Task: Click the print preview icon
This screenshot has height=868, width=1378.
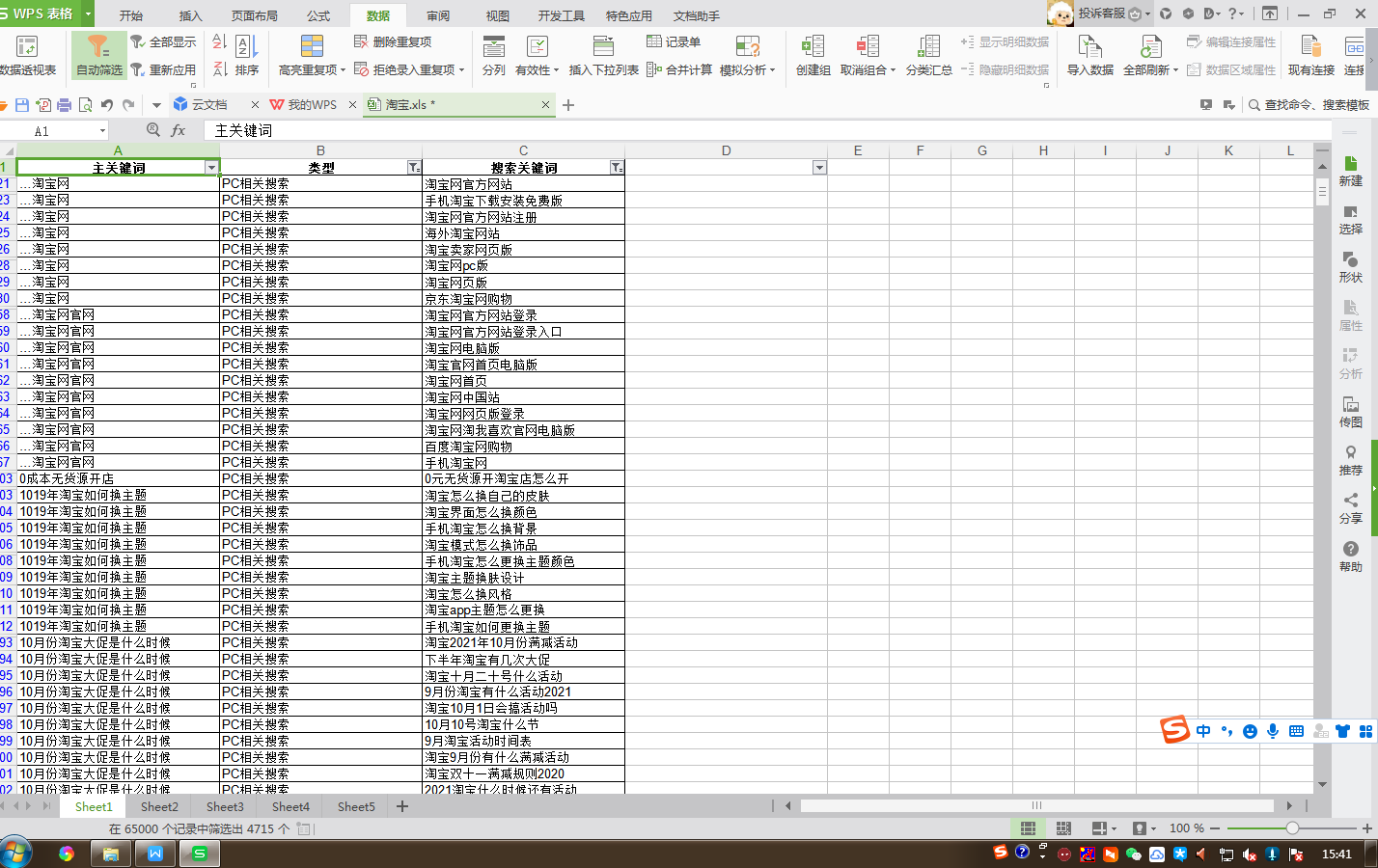Action: pyautogui.click(x=86, y=104)
